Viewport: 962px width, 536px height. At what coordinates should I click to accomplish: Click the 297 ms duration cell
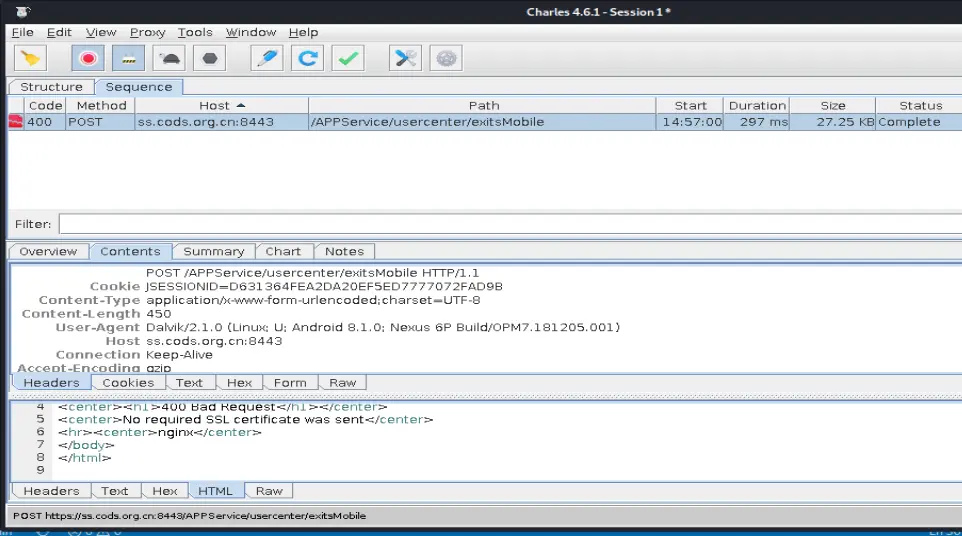point(757,121)
